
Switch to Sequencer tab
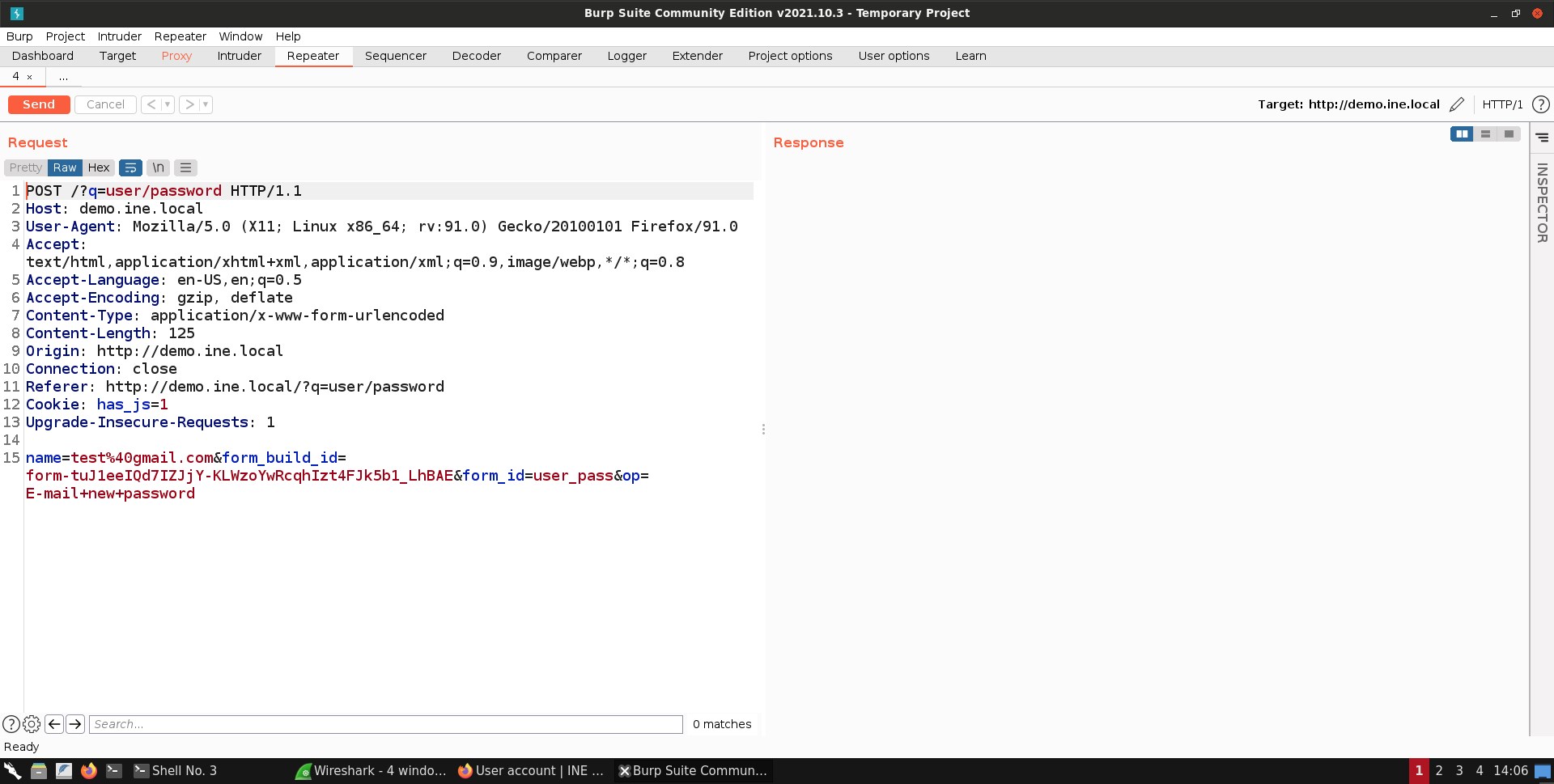pos(396,56)
